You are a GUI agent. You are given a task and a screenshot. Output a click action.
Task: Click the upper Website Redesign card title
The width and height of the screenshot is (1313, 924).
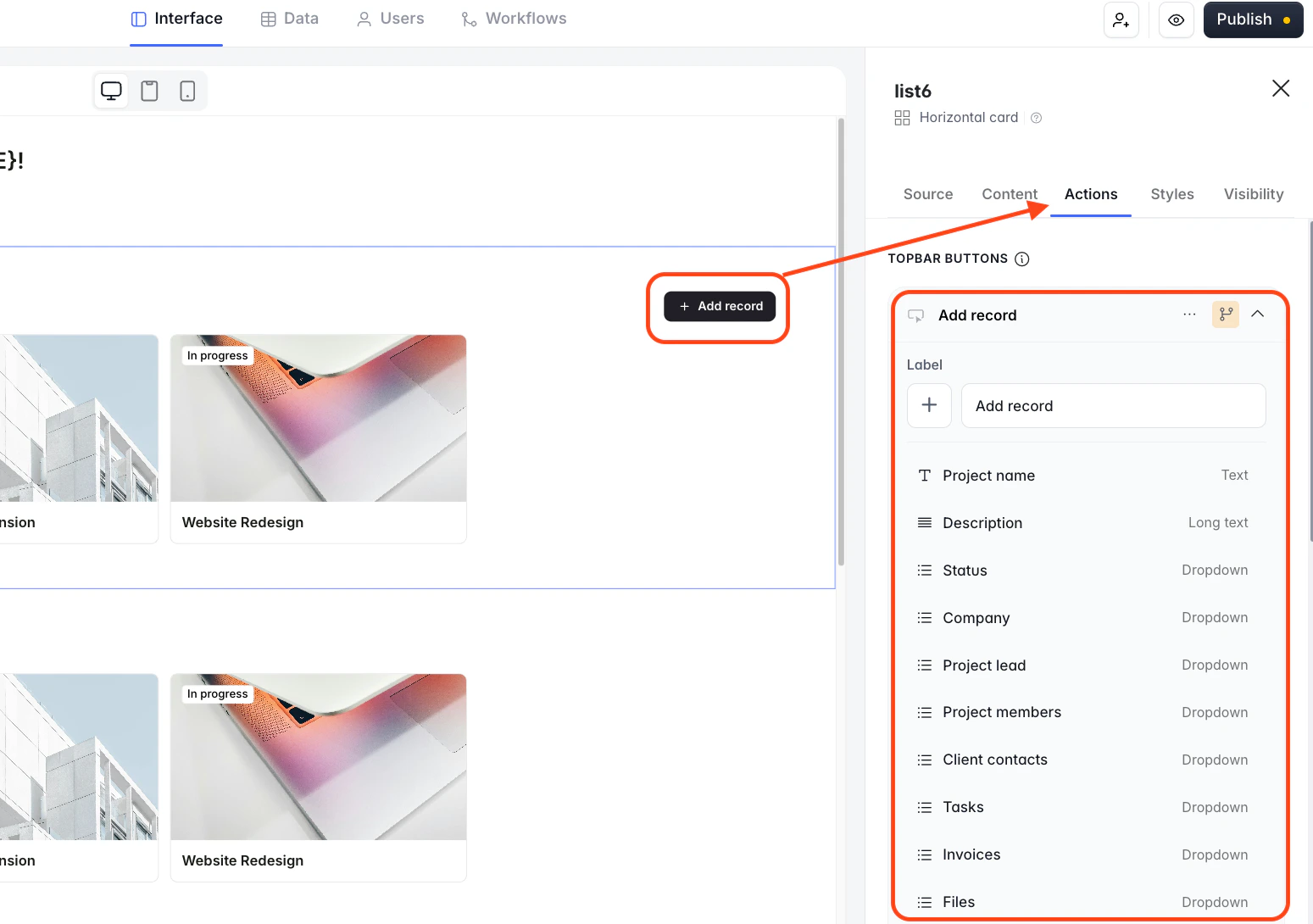[242, 522]
